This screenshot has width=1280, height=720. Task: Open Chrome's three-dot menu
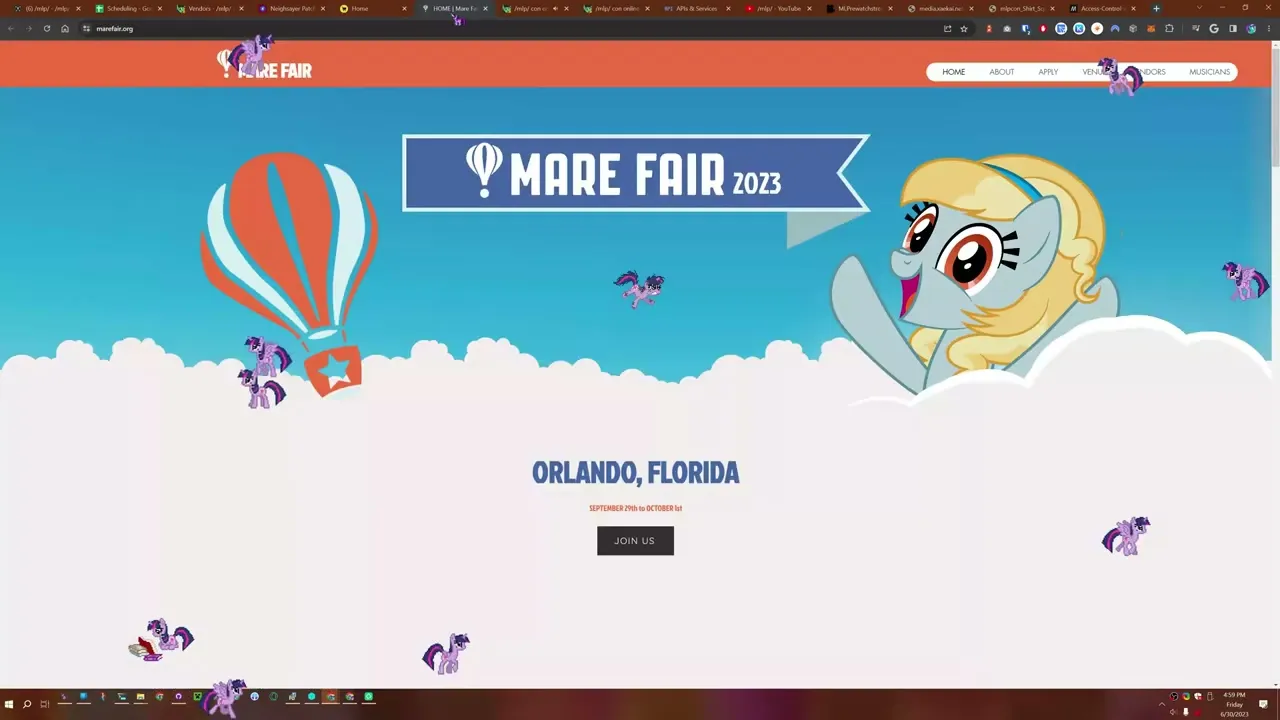[1269, 28]
